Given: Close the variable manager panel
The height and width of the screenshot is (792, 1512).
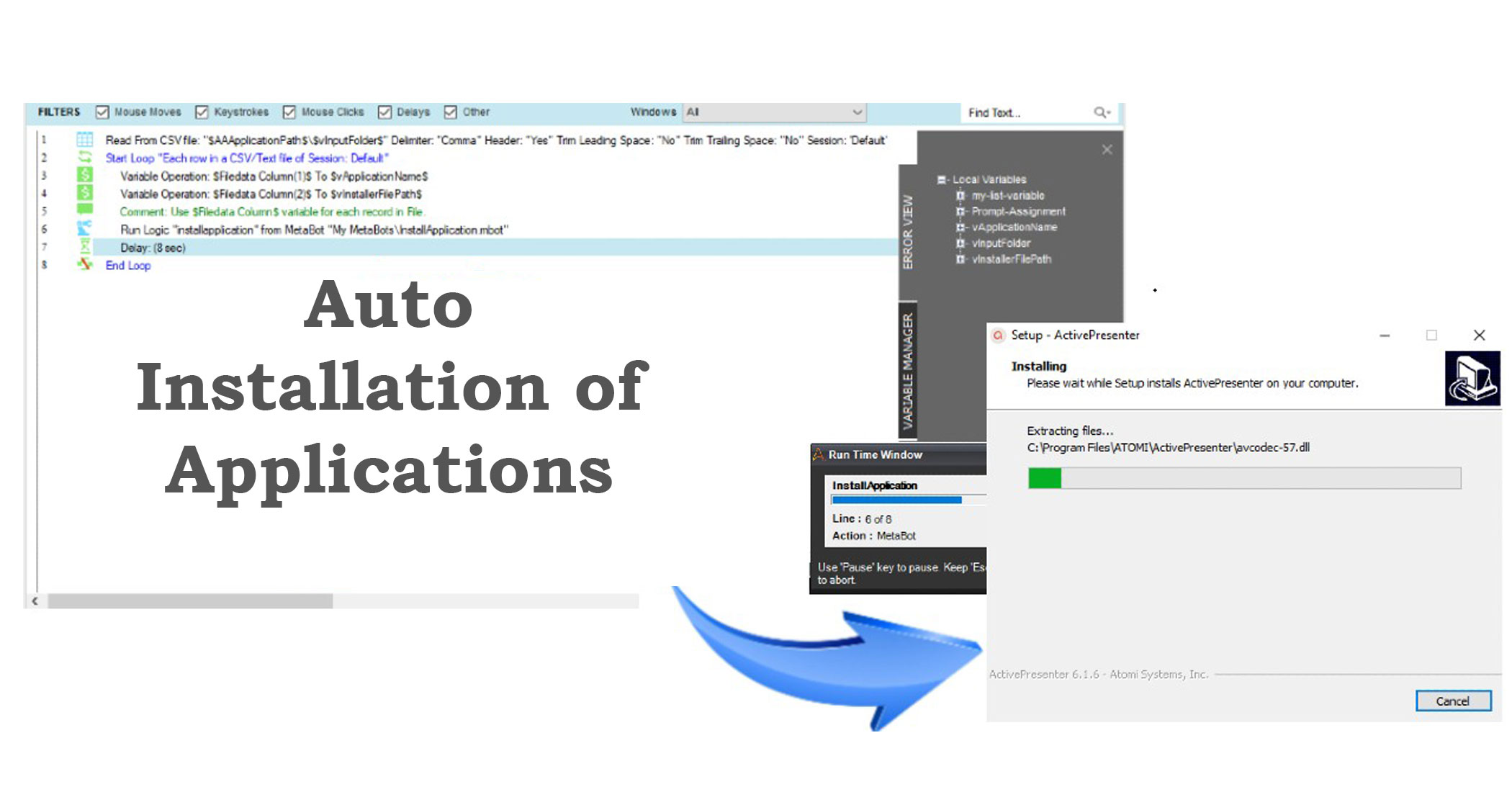Looking at the screenshot, I should point(1107,150).
